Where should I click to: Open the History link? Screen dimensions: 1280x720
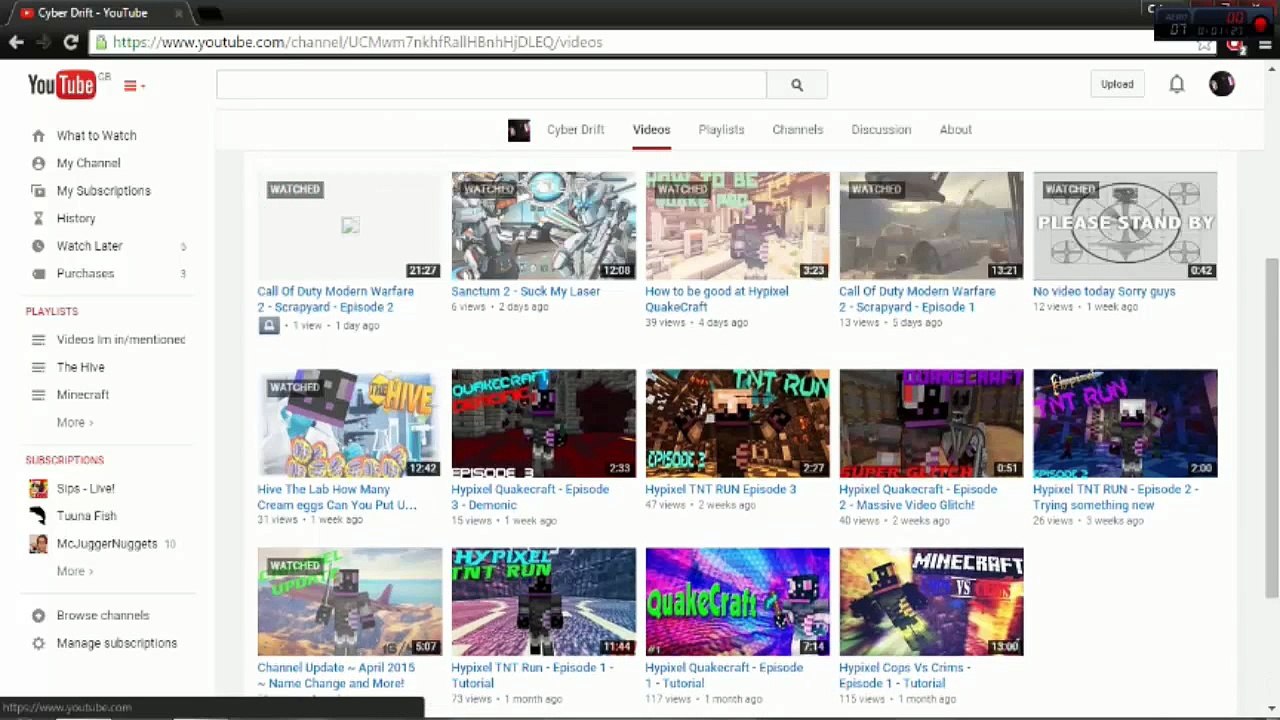(x=76, y=218)
